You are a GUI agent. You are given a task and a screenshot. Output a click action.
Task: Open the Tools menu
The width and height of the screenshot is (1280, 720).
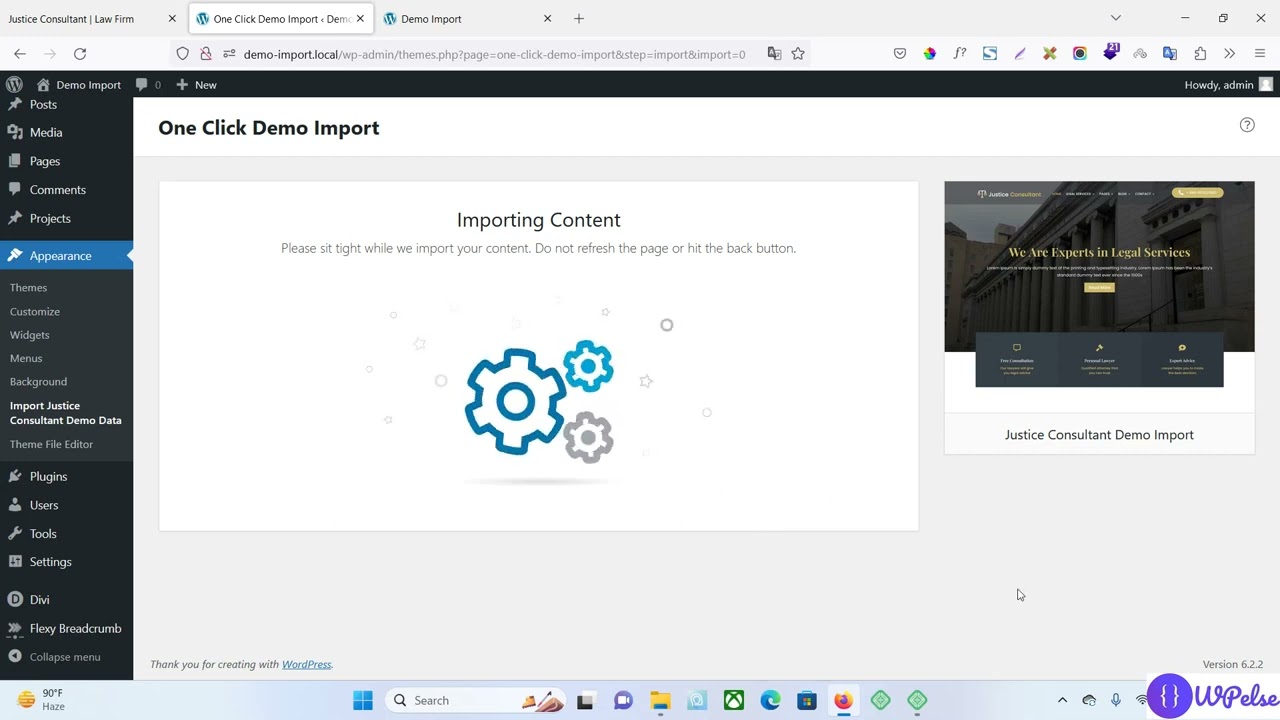point(43,534)
